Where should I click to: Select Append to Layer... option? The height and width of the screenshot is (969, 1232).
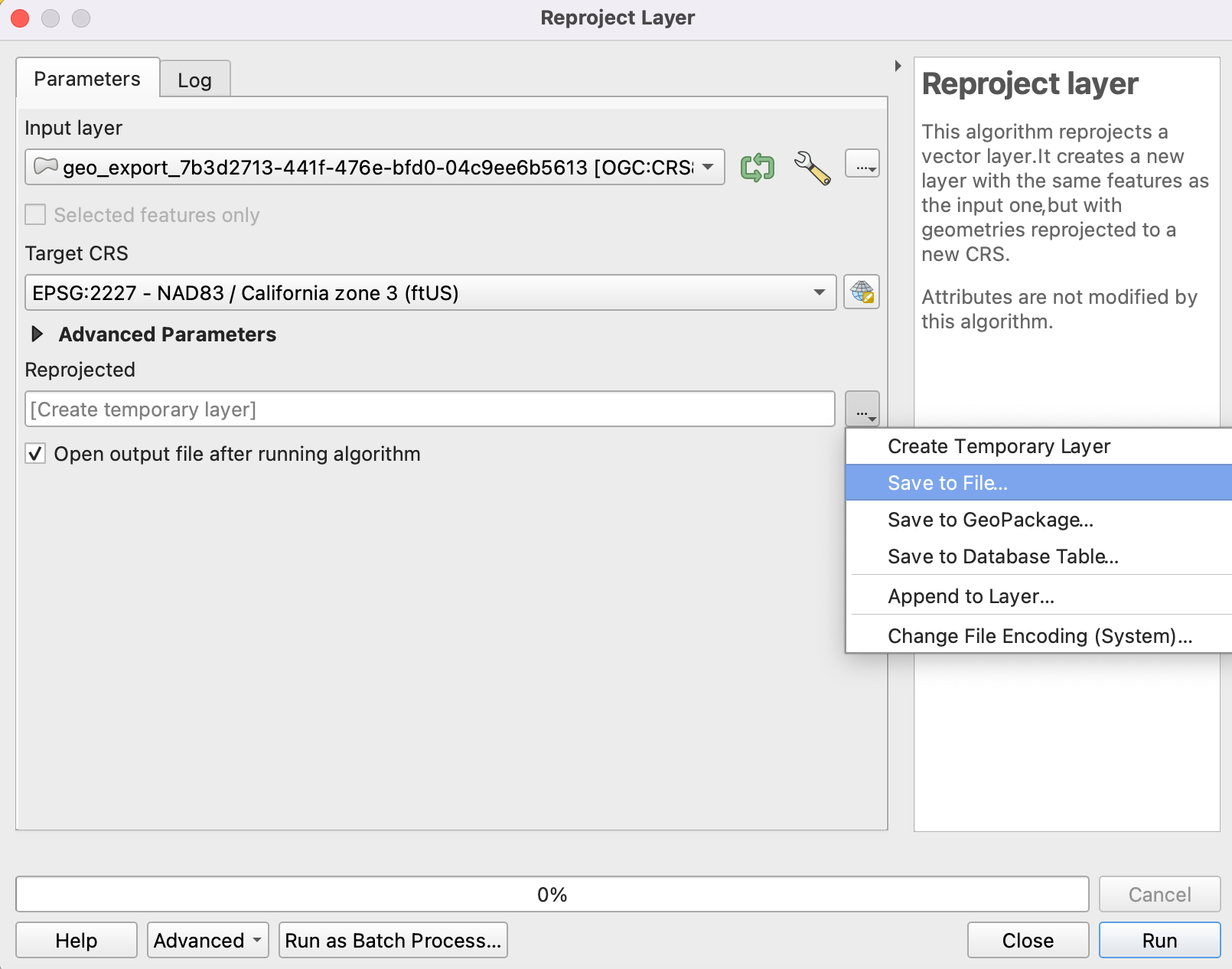click(970, 597)
